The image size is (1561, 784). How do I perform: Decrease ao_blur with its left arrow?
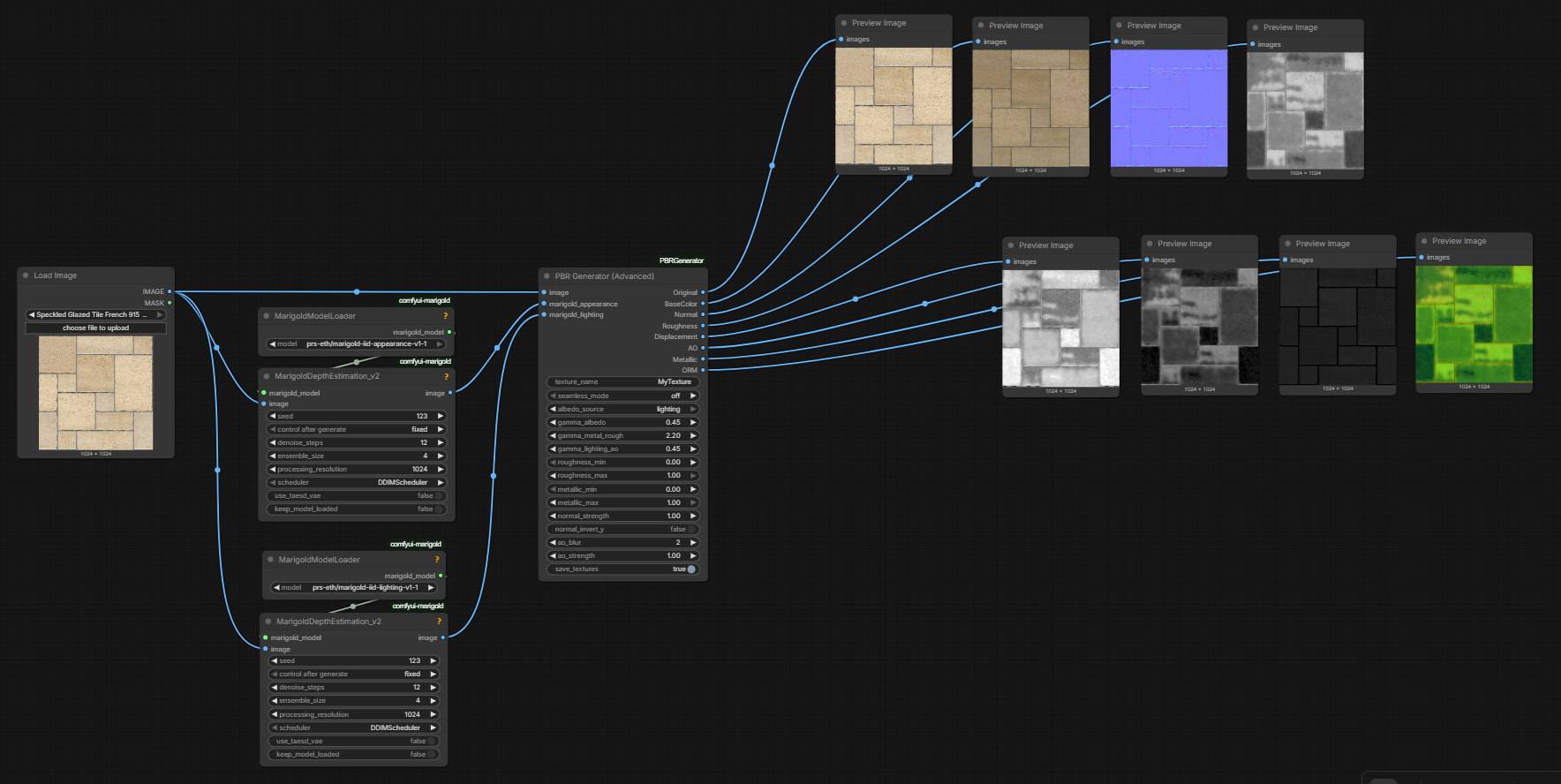tap(553, 542)
